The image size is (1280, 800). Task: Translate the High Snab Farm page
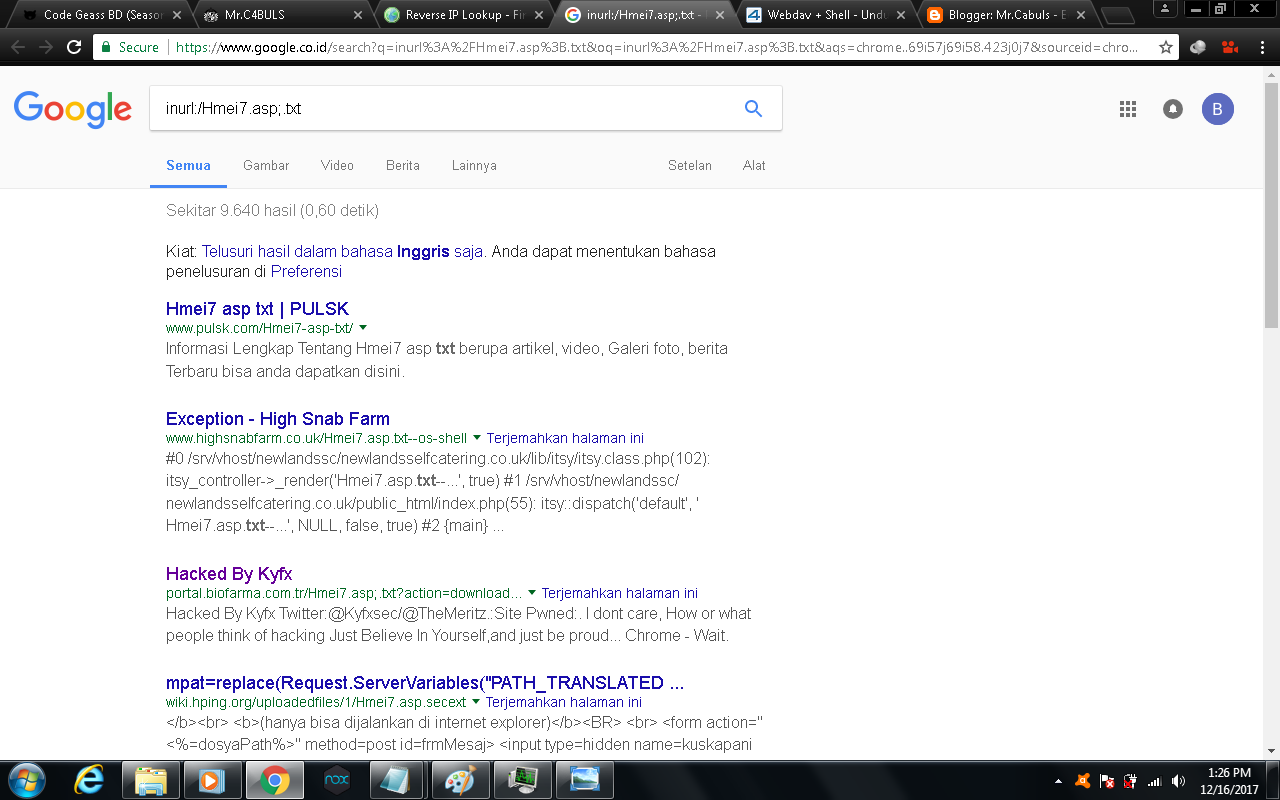coord(565,438)
